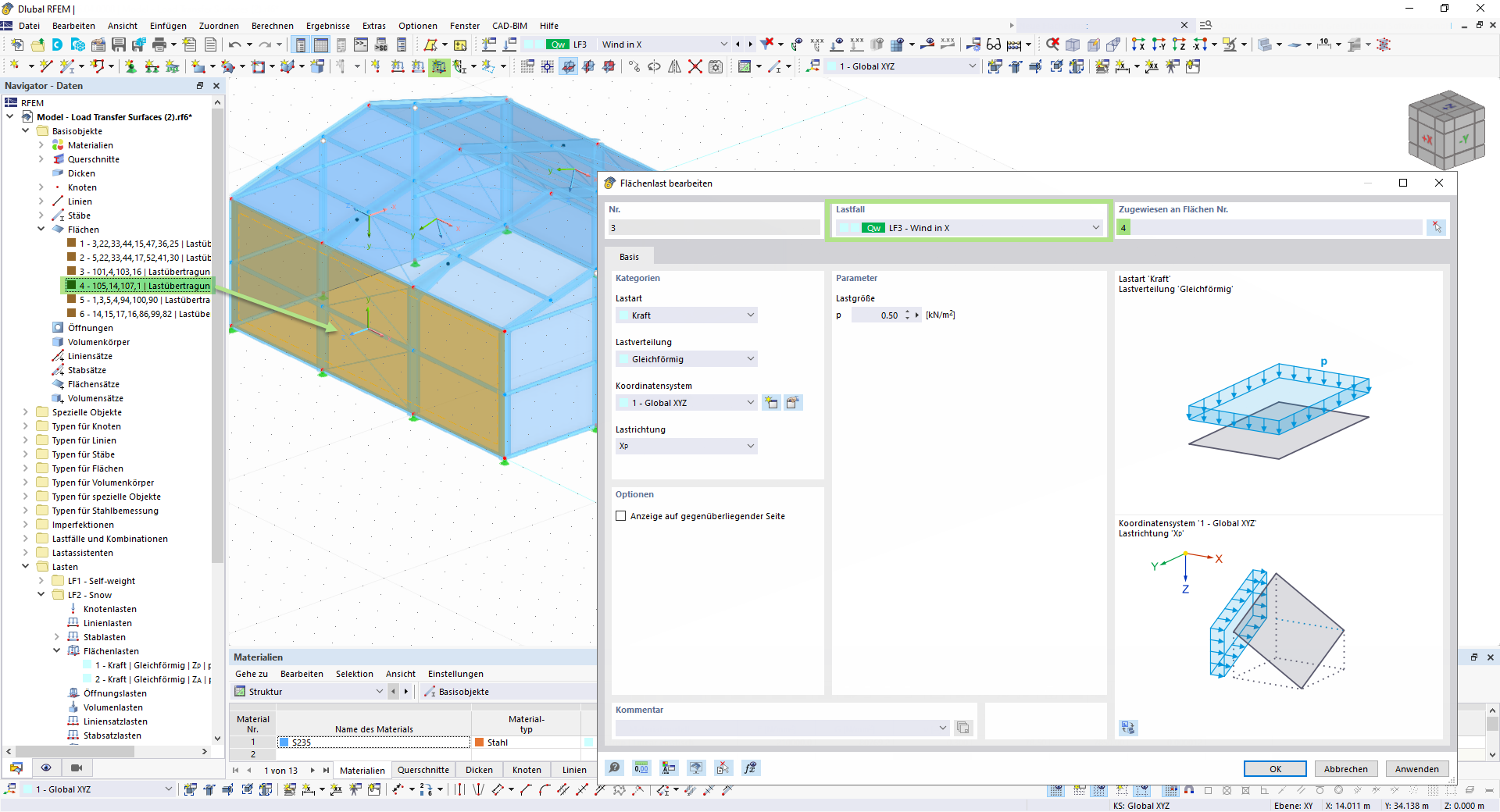Switch to the Knoten table tab
1500x812 pixels.
pyautogui.click(x=527, y=770)
